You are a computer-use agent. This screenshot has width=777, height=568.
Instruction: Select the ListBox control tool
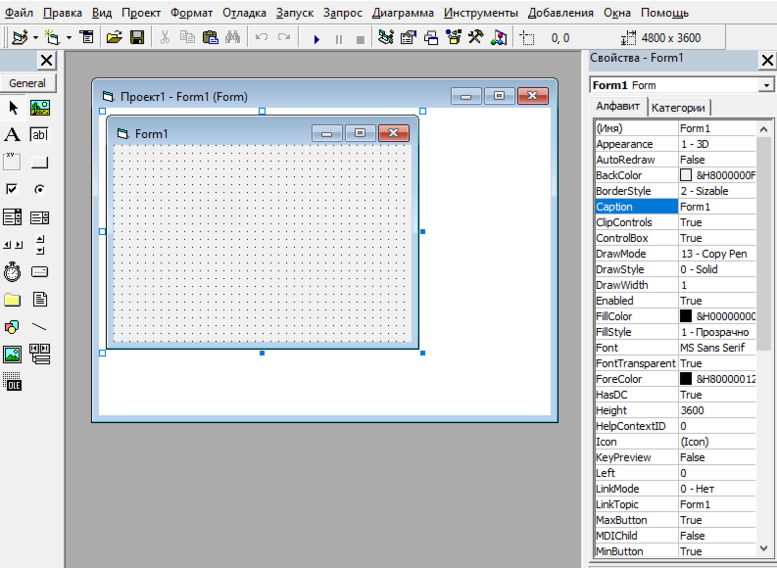40,217
